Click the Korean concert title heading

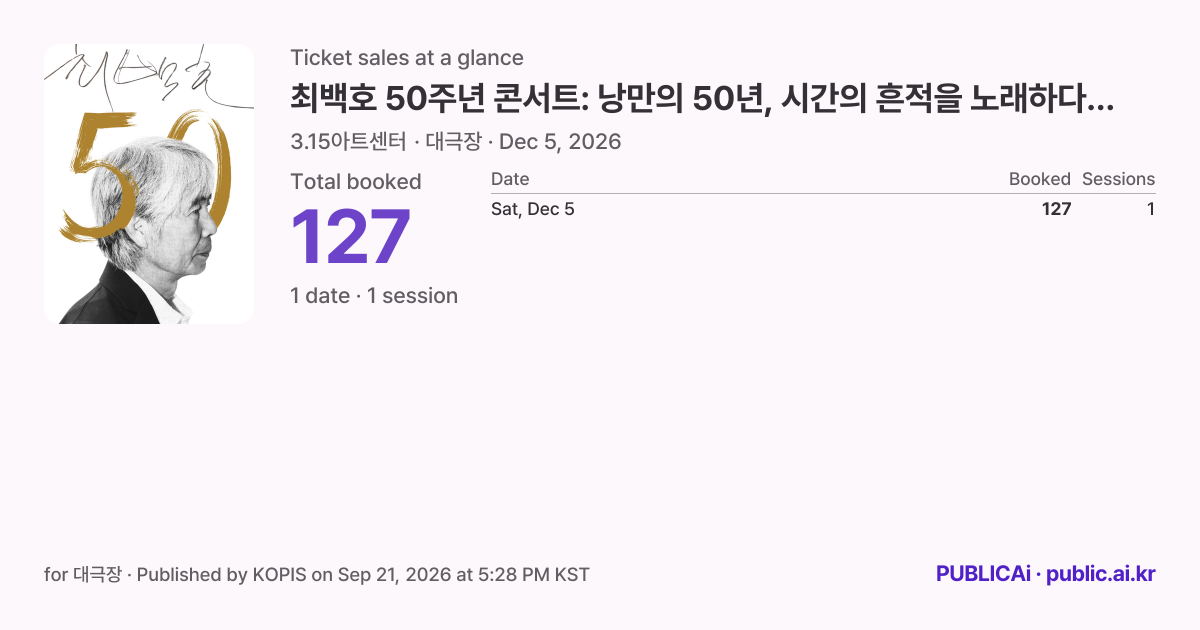click(702, 99)
